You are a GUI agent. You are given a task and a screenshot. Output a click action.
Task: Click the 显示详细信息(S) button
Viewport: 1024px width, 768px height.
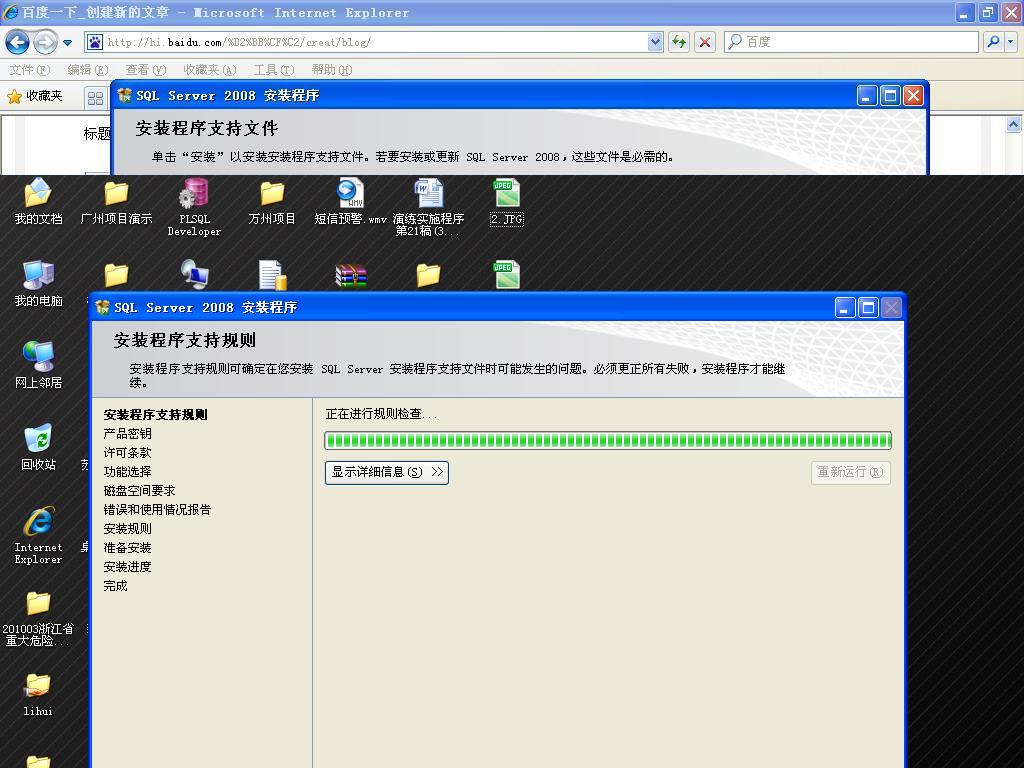(x=386, y=472)
